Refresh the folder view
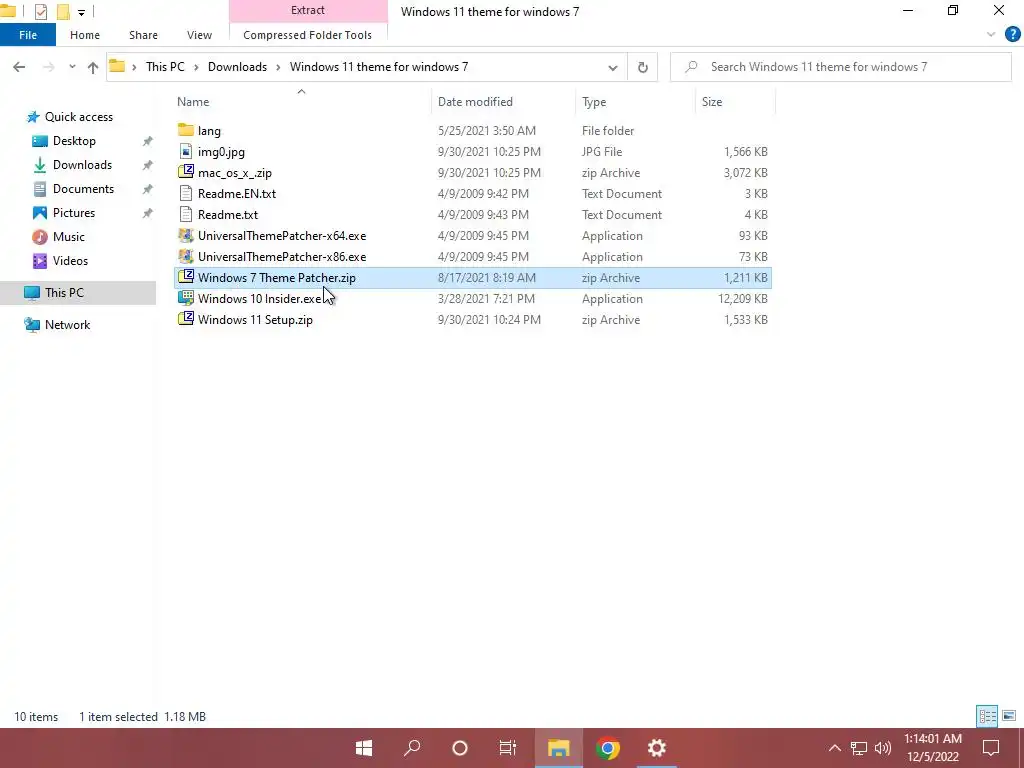 (x=643, y=67)
